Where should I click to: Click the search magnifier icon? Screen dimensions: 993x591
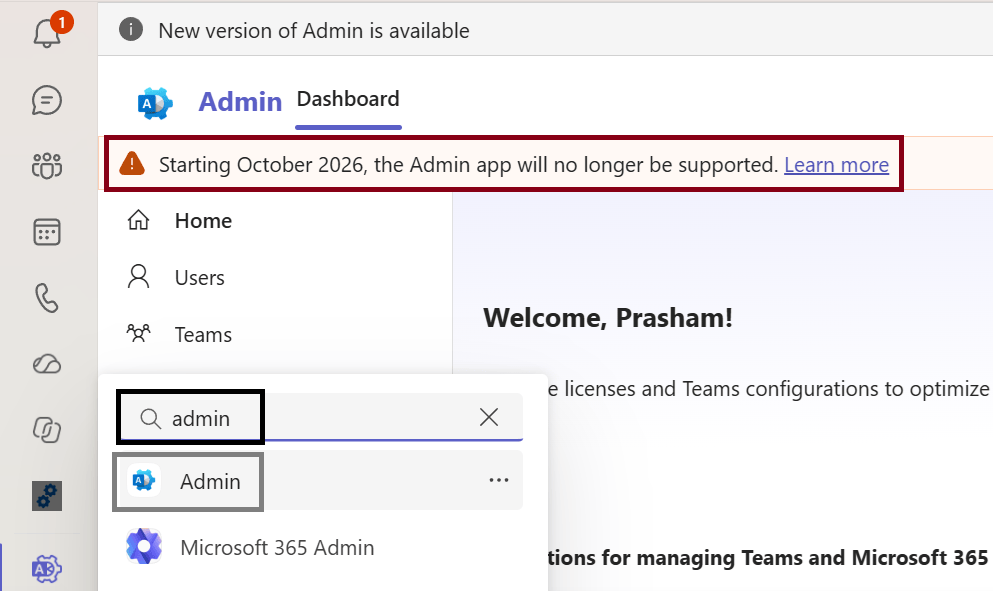coord(150,419)
